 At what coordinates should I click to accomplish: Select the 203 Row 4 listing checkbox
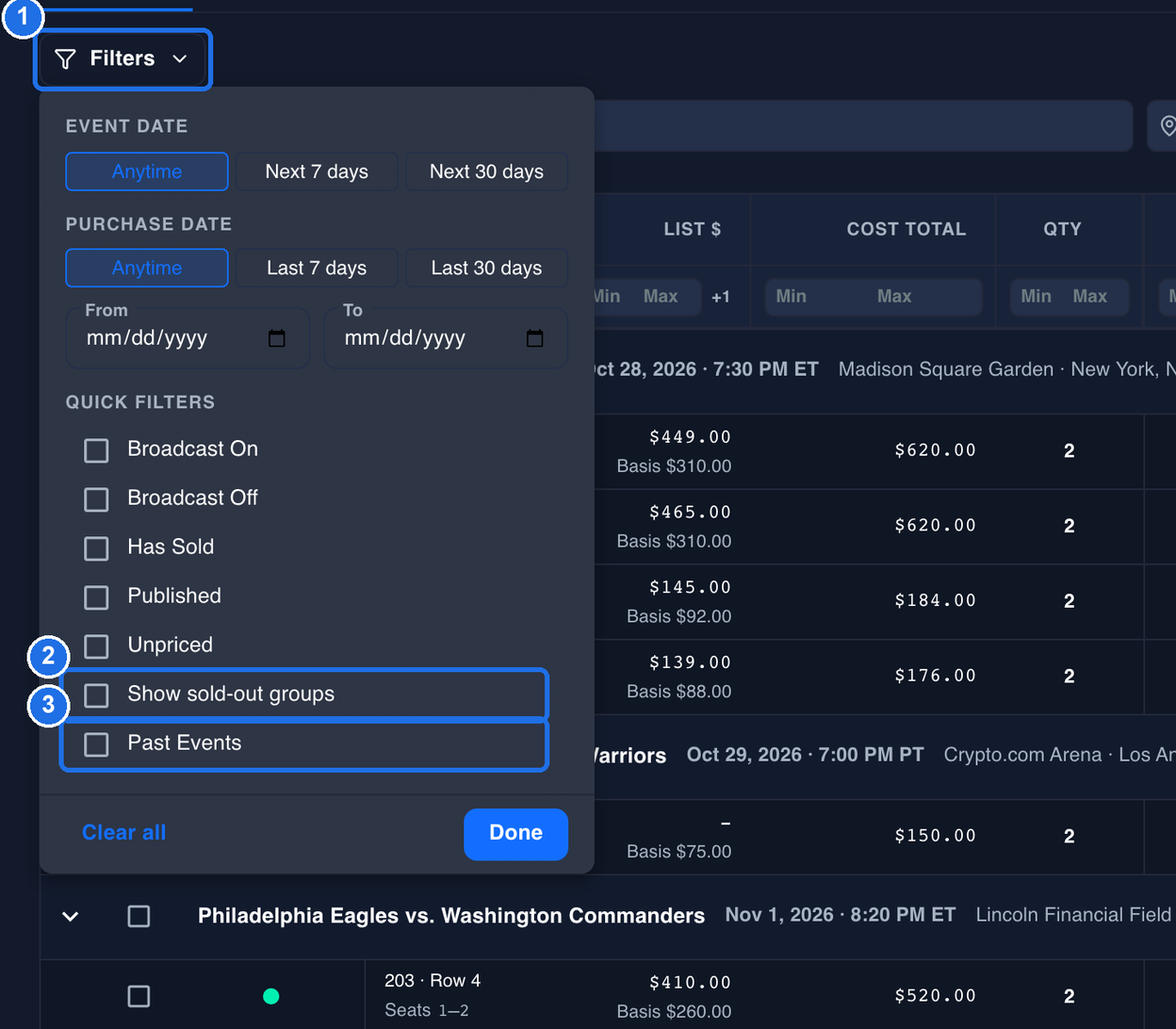click(139, 996)
